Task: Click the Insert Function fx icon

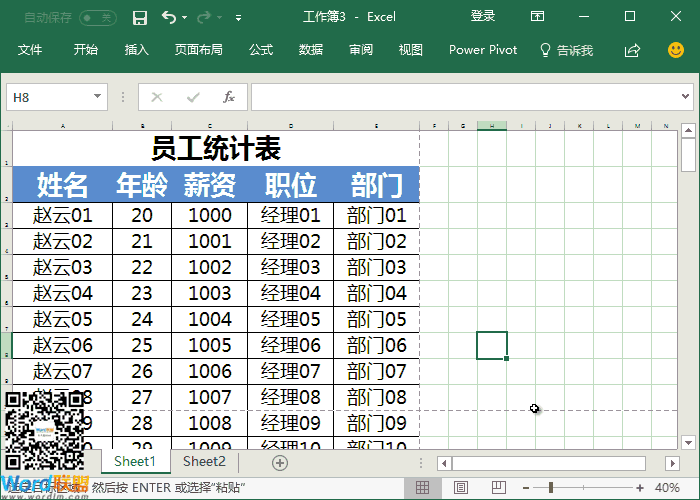Action: coord(229,97)
